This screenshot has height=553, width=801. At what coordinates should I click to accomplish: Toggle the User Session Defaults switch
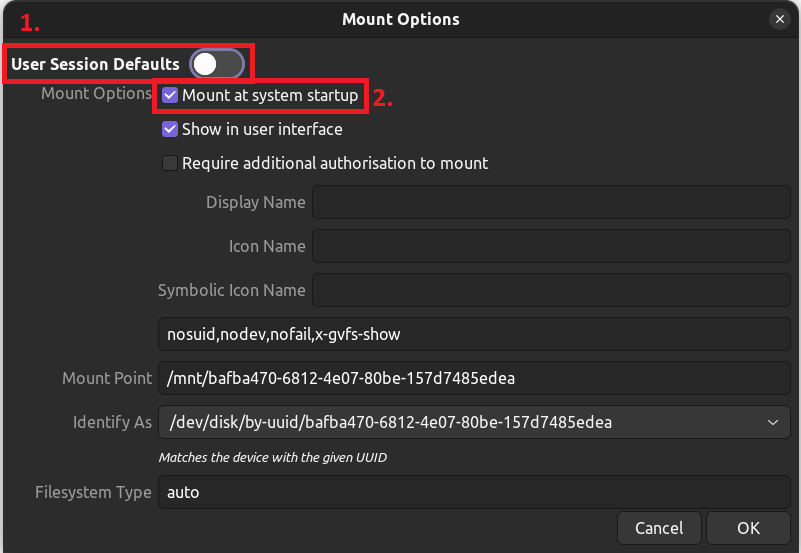[217, 64]
